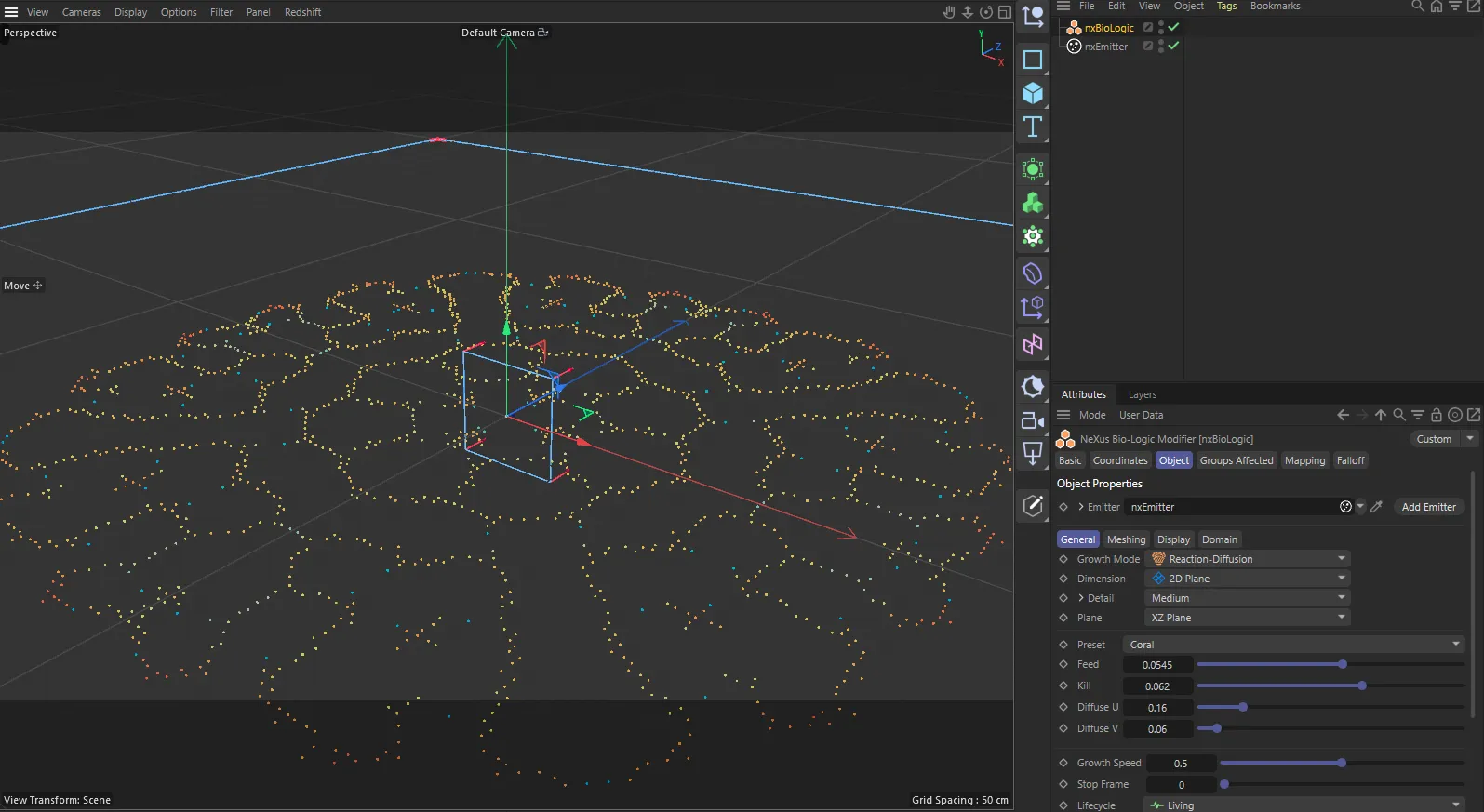Click the make editable pencil icon
The height and width of the screenshot is (812, 1484).
1033,505
